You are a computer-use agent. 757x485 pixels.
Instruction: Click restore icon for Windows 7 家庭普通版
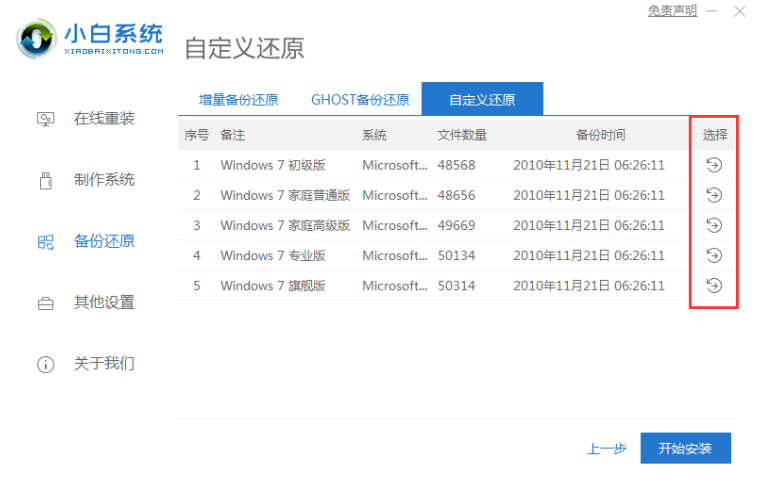tap(714, 195)
